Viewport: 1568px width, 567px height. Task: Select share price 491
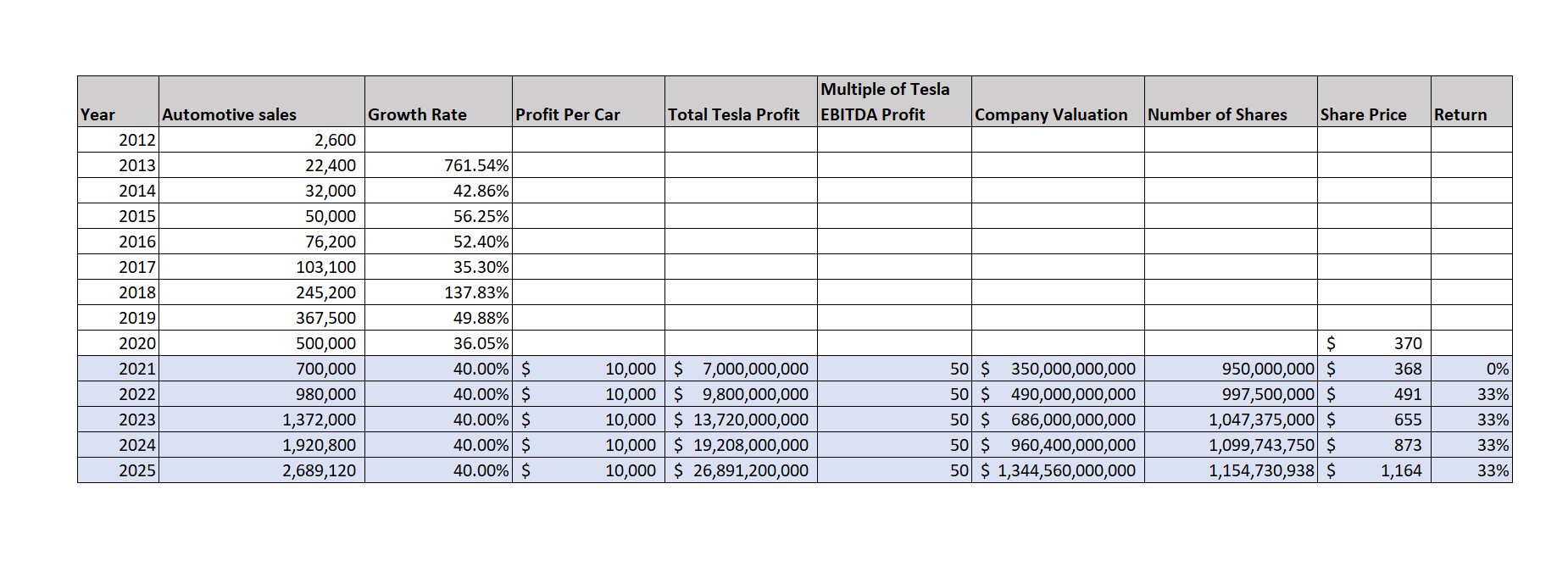coord(1374,394)
